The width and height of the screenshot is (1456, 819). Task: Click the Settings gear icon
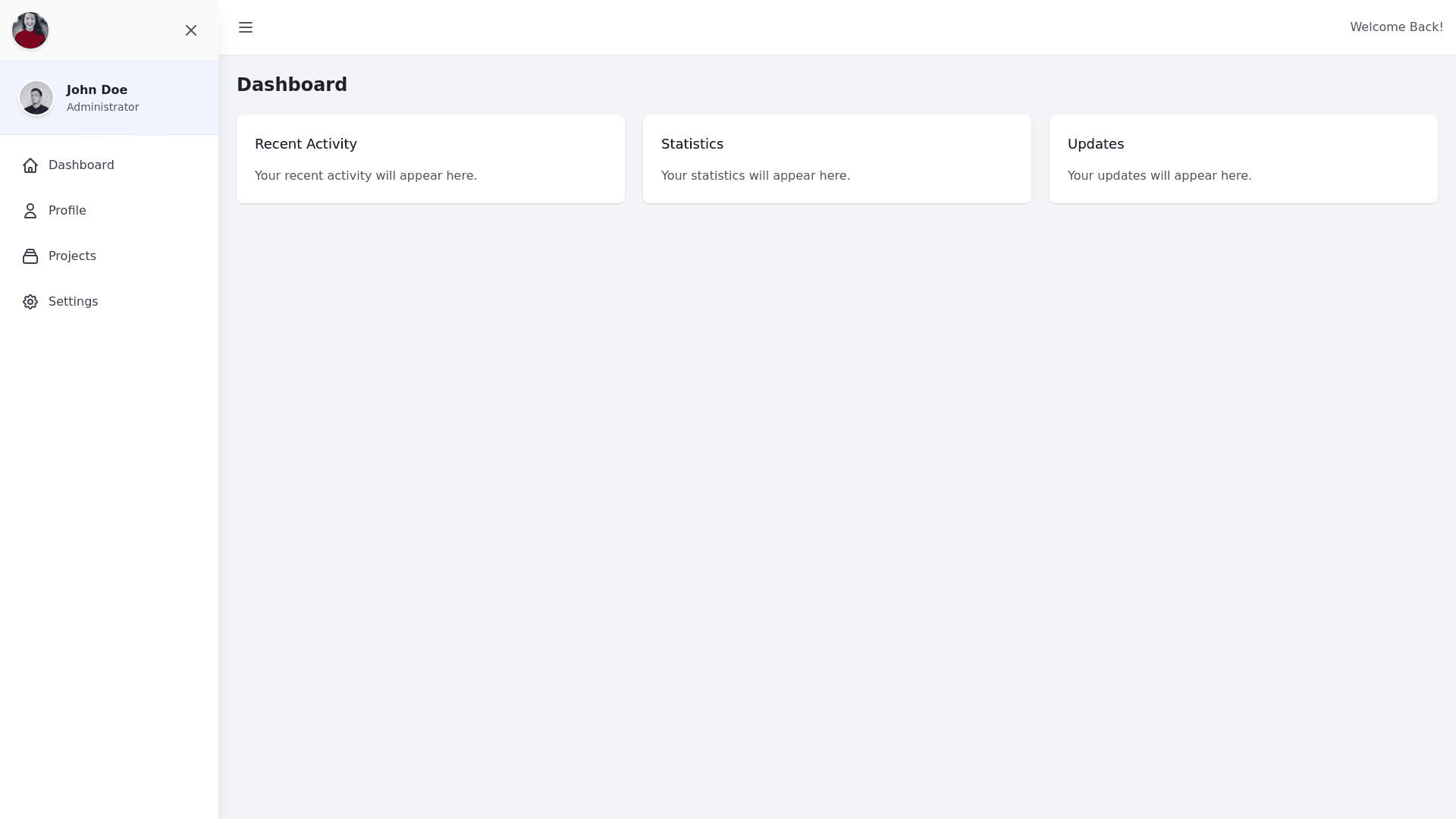point(30,302)
